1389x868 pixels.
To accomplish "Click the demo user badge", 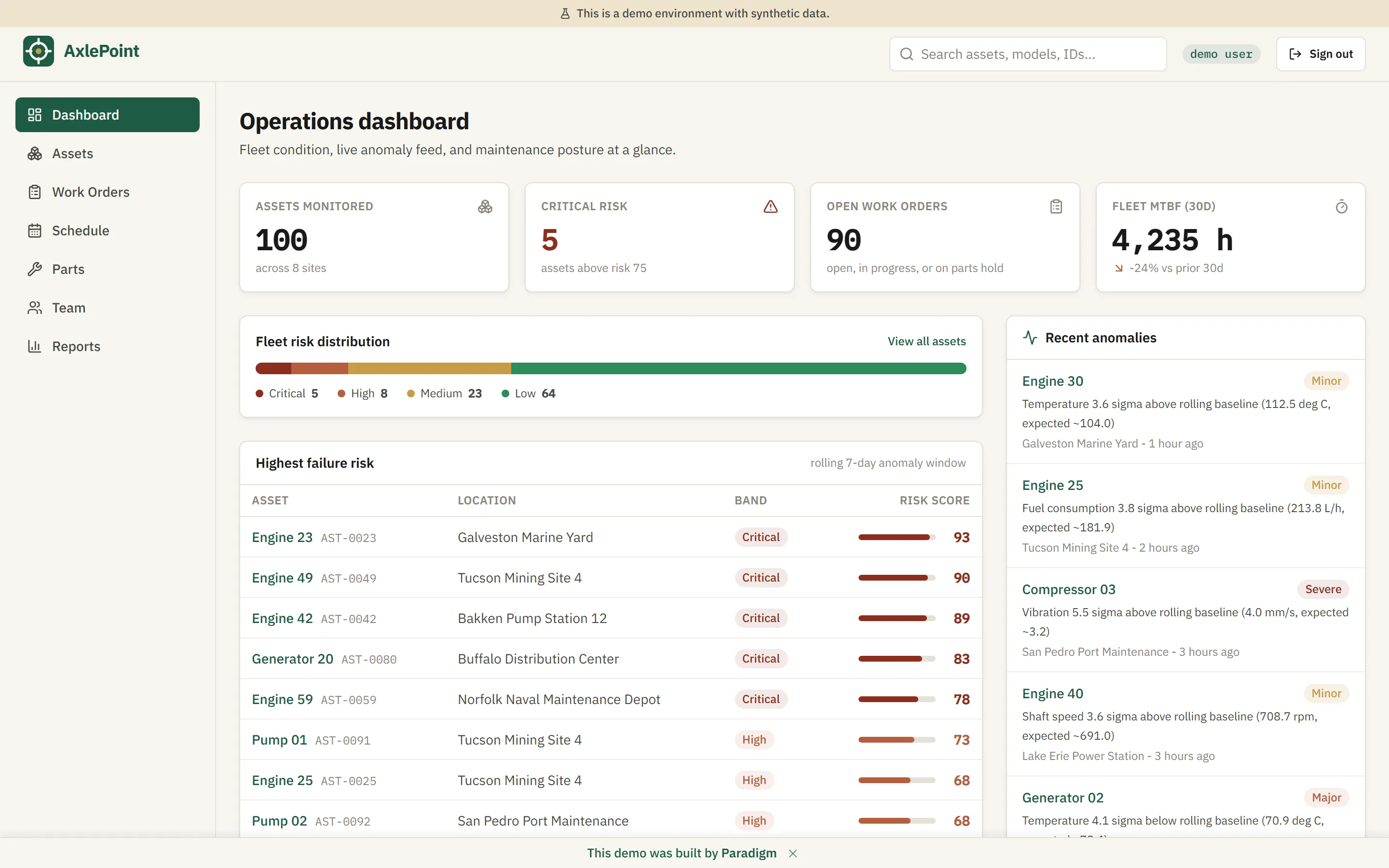I will tap(1221, 54).
